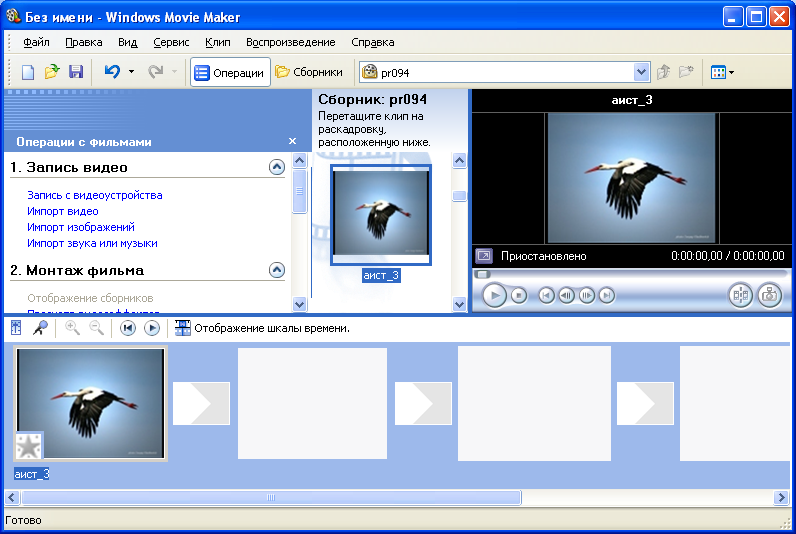Open project using the folder icon
The height and width of the screenshot is (534, 796).
click(52, 72)
